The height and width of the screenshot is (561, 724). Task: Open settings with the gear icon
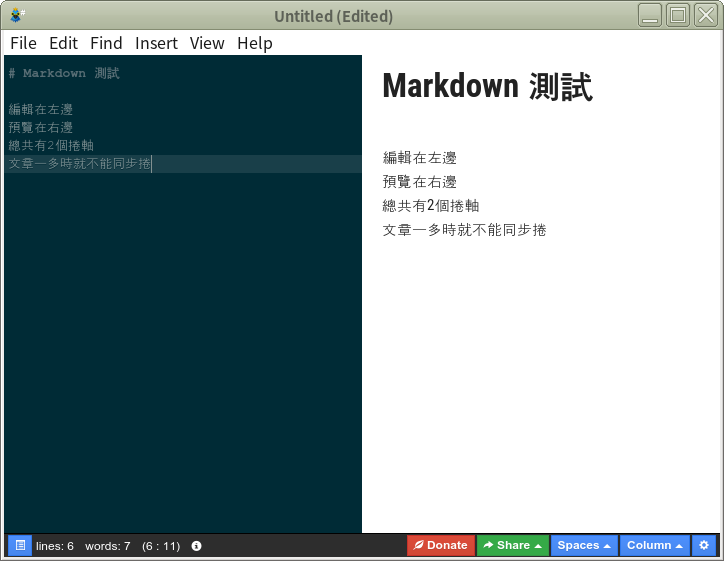click(x=704, y=545)
